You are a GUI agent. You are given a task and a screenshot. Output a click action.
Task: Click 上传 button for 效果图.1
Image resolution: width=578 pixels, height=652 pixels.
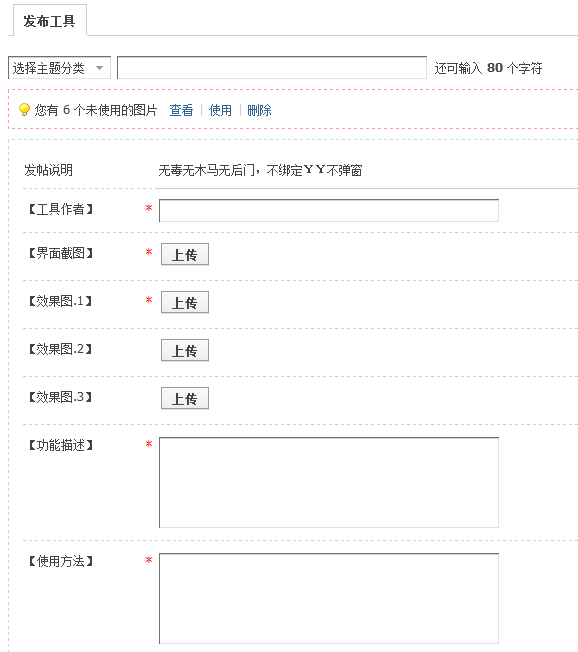[x=185, y=302]
